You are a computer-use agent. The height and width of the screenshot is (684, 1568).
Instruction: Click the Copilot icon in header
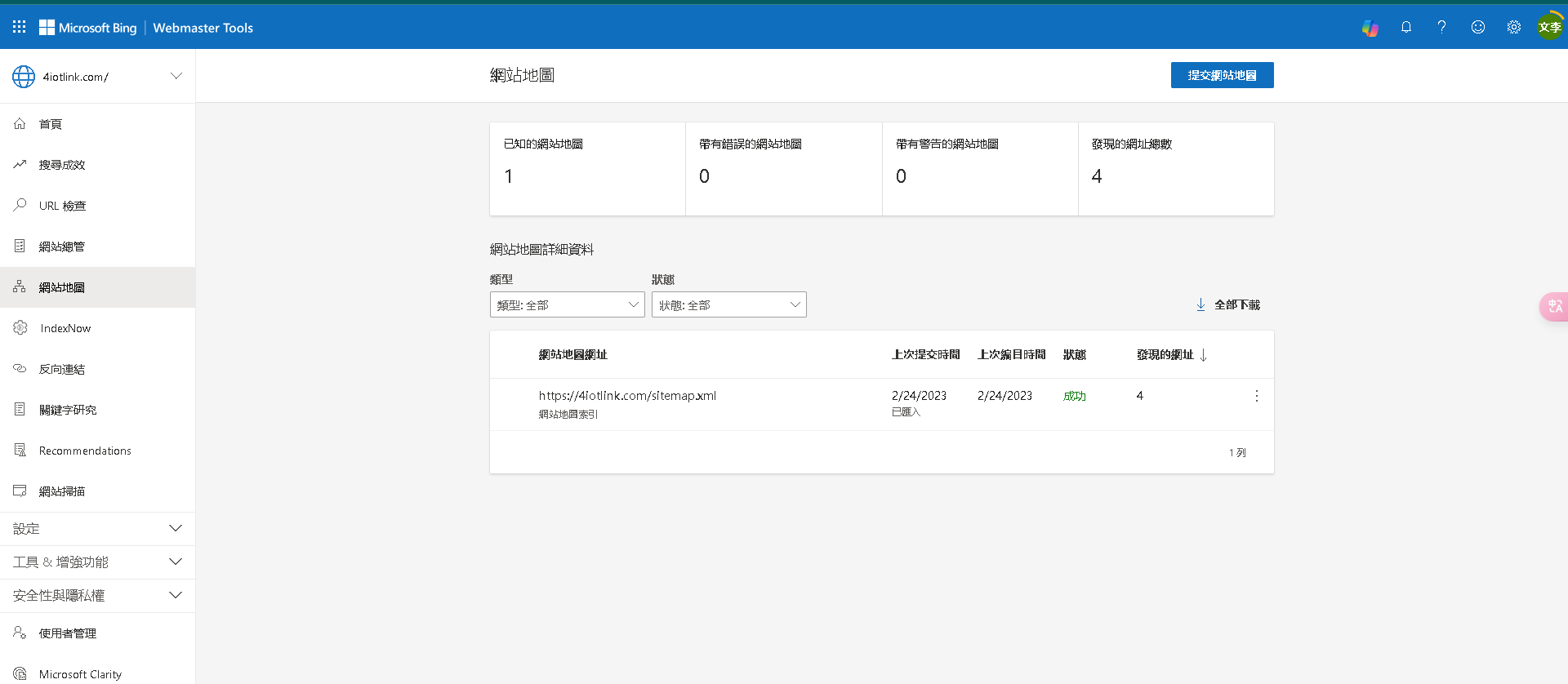1370,28
